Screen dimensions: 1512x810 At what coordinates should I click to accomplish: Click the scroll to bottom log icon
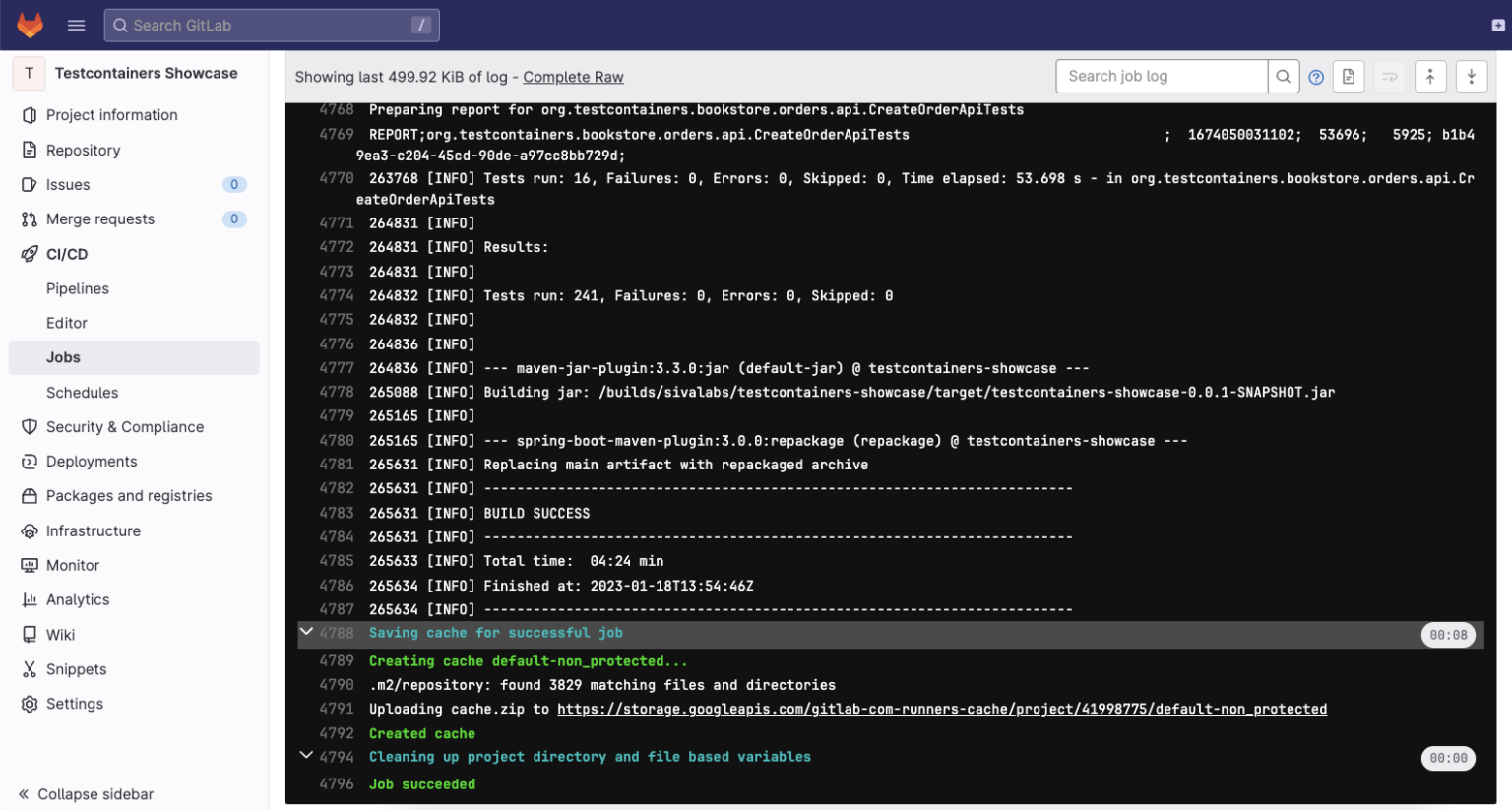(1471, 76)
